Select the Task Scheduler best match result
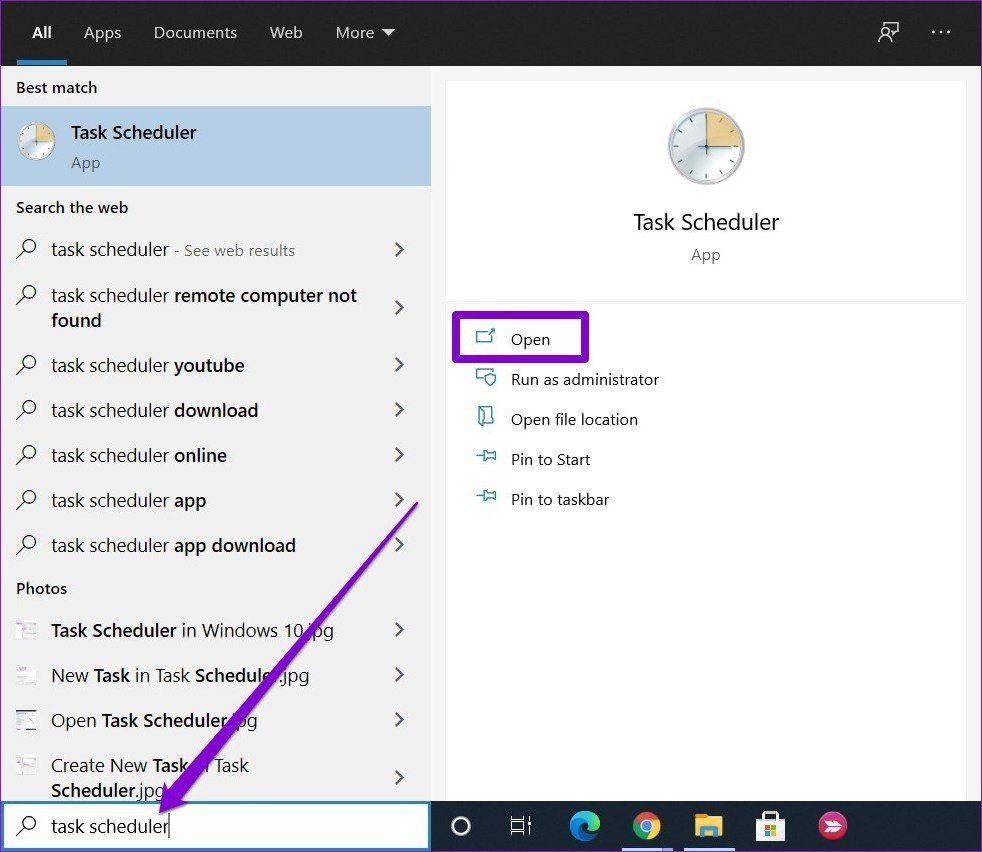Image resolution: width=982 pixels, height=852 pixels. pos(216,146)
